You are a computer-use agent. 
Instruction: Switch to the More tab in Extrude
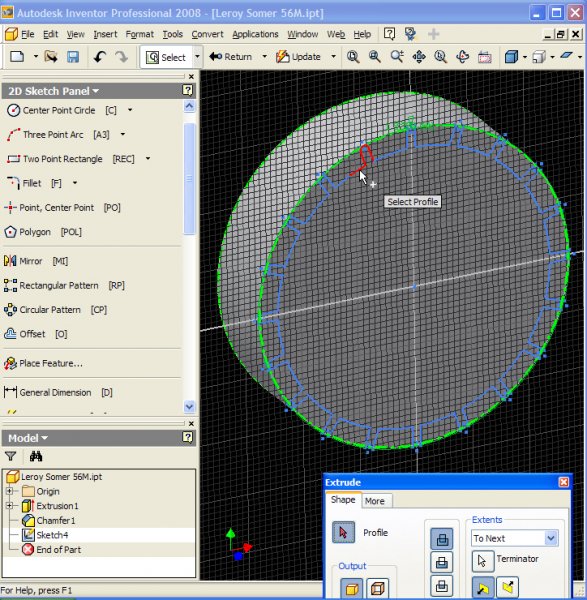coord(375,501)
